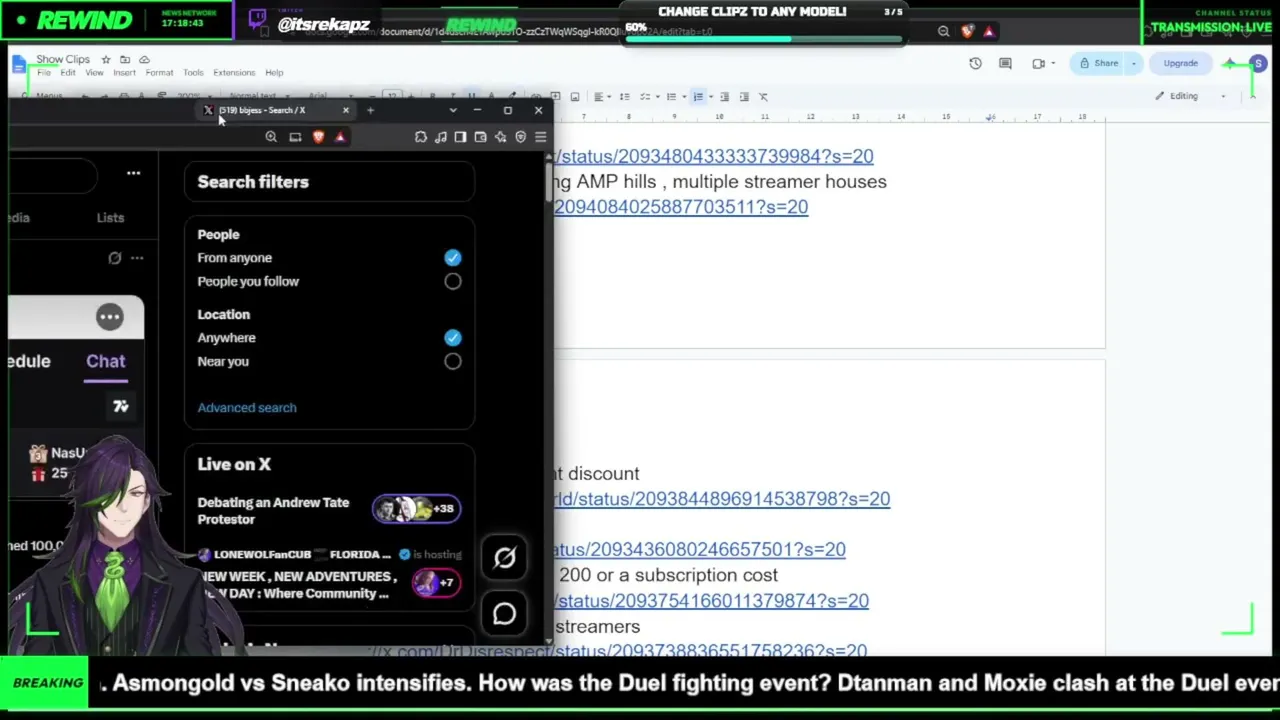
Task: Open the Brave zoom magnifier icon
Action: pyautogui.click(x=271, y=137)
